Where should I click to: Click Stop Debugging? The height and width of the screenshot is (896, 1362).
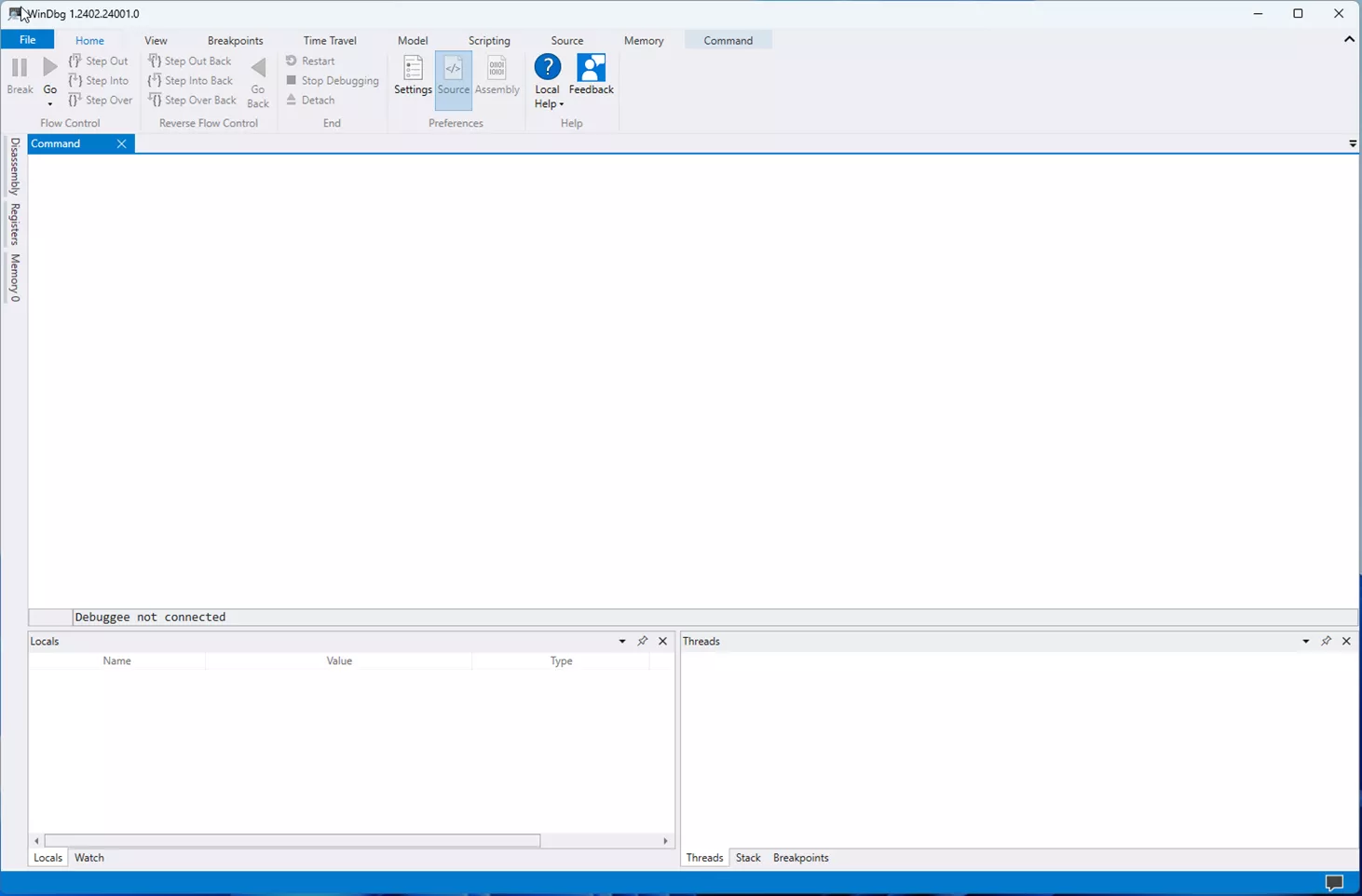pyautogui.click(x=333, y=80)
